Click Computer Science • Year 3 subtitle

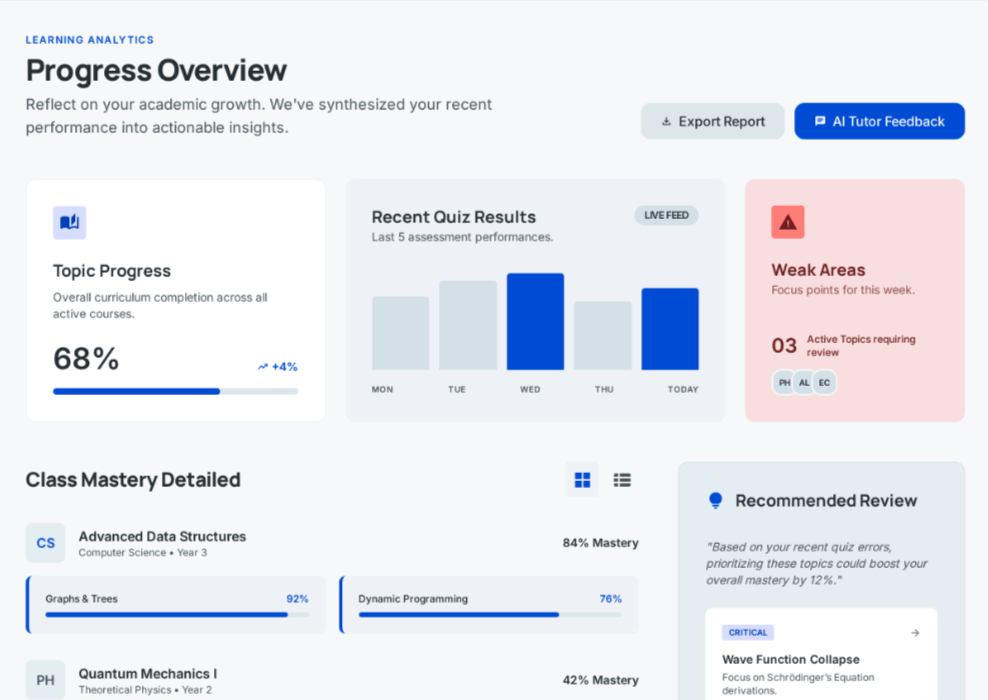tap(142, 553)
